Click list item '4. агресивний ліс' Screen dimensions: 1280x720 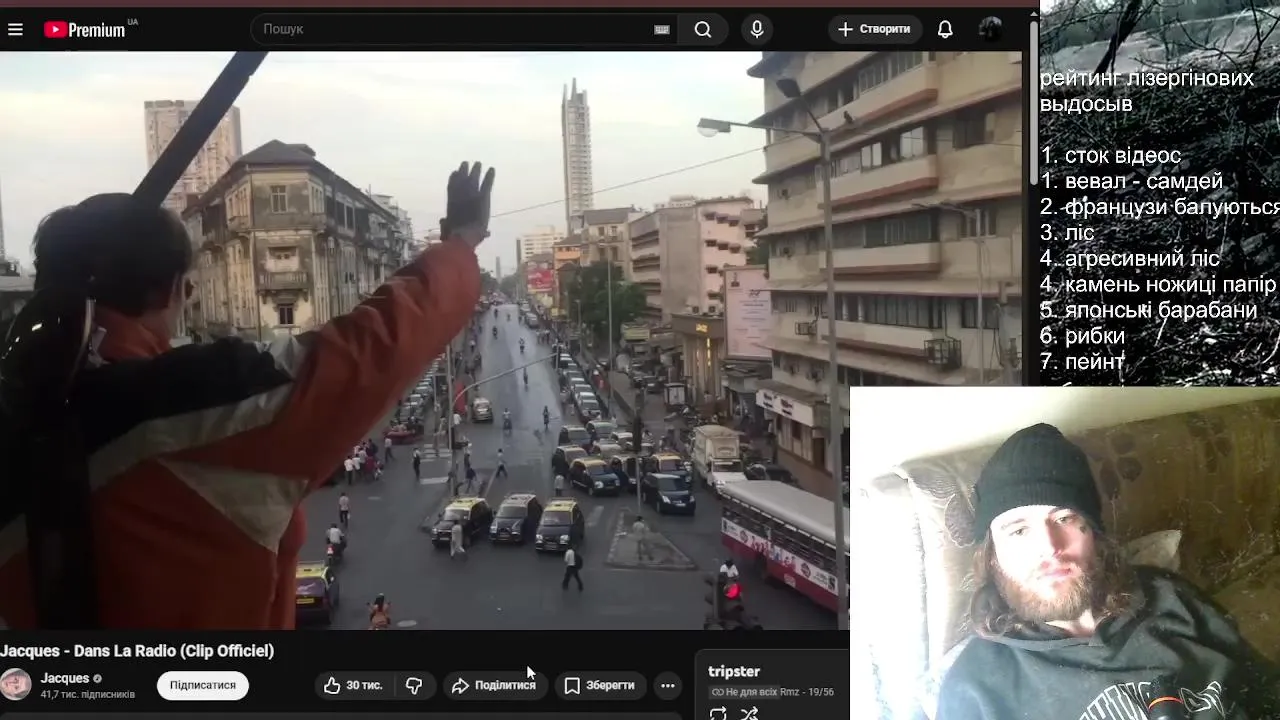[x=1130, y=259]
